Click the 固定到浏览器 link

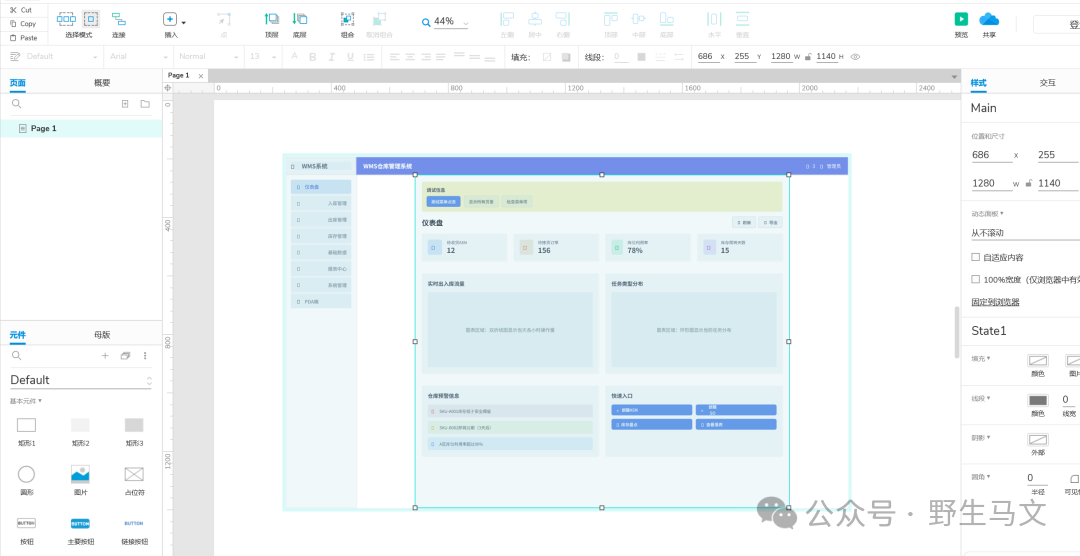pyautogui.click(x=995, y=302)
